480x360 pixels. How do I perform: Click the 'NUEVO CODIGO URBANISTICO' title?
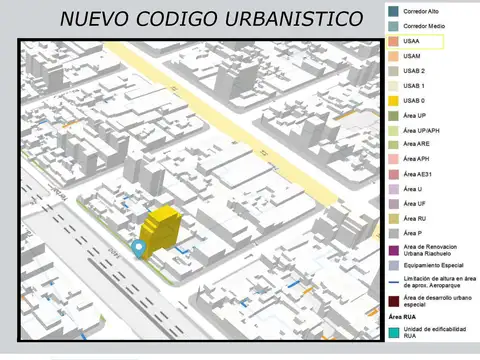(212, 19)
